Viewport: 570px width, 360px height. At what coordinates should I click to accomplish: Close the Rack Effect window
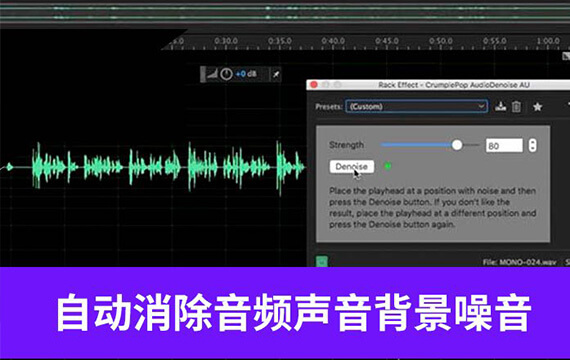coord(314,85)
